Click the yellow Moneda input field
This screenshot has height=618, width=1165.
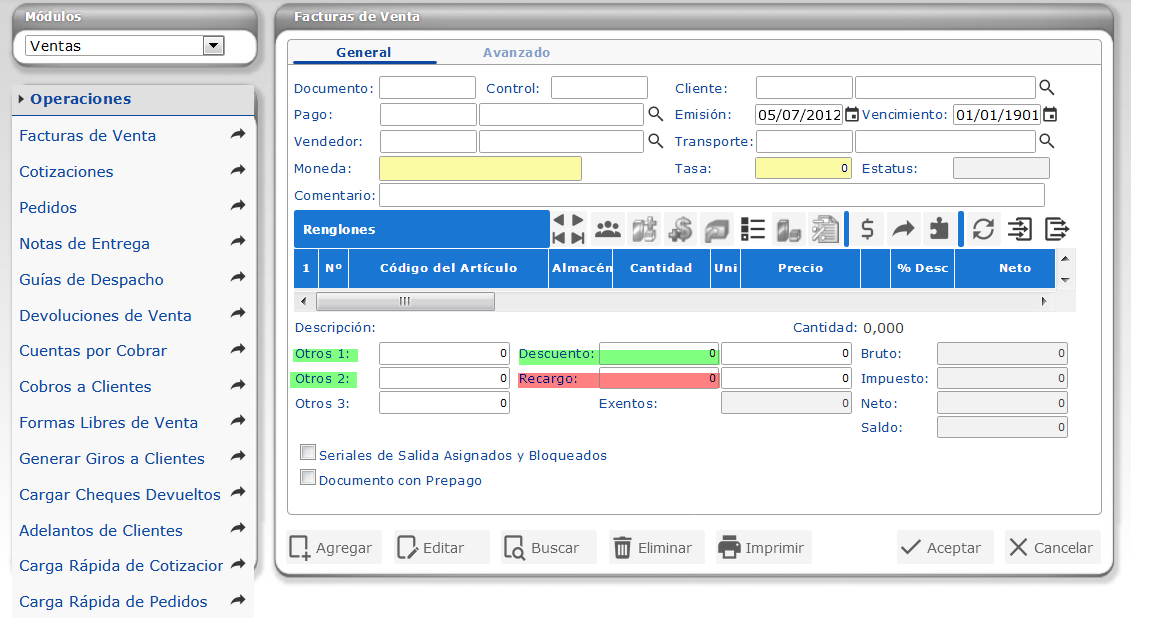tap(480, 168)
